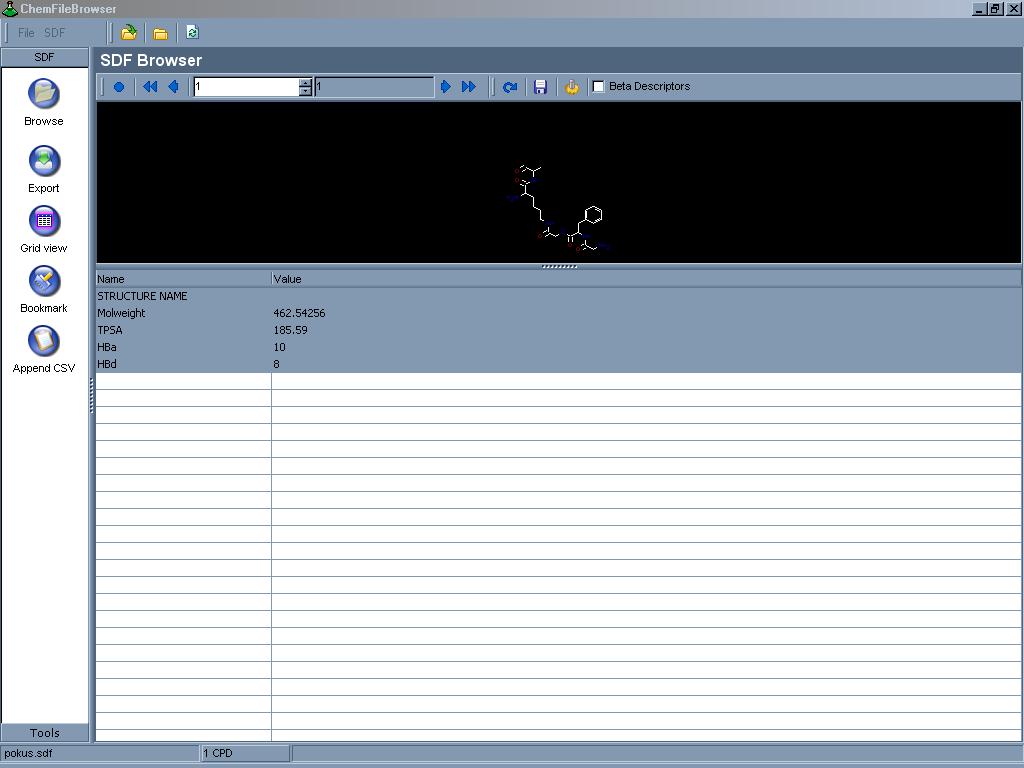Image resolution: width=1024 pixels, height=768 pixels.
Task: Click the blue redo/reload arrow icon
Action: click(x=510, y=87)
